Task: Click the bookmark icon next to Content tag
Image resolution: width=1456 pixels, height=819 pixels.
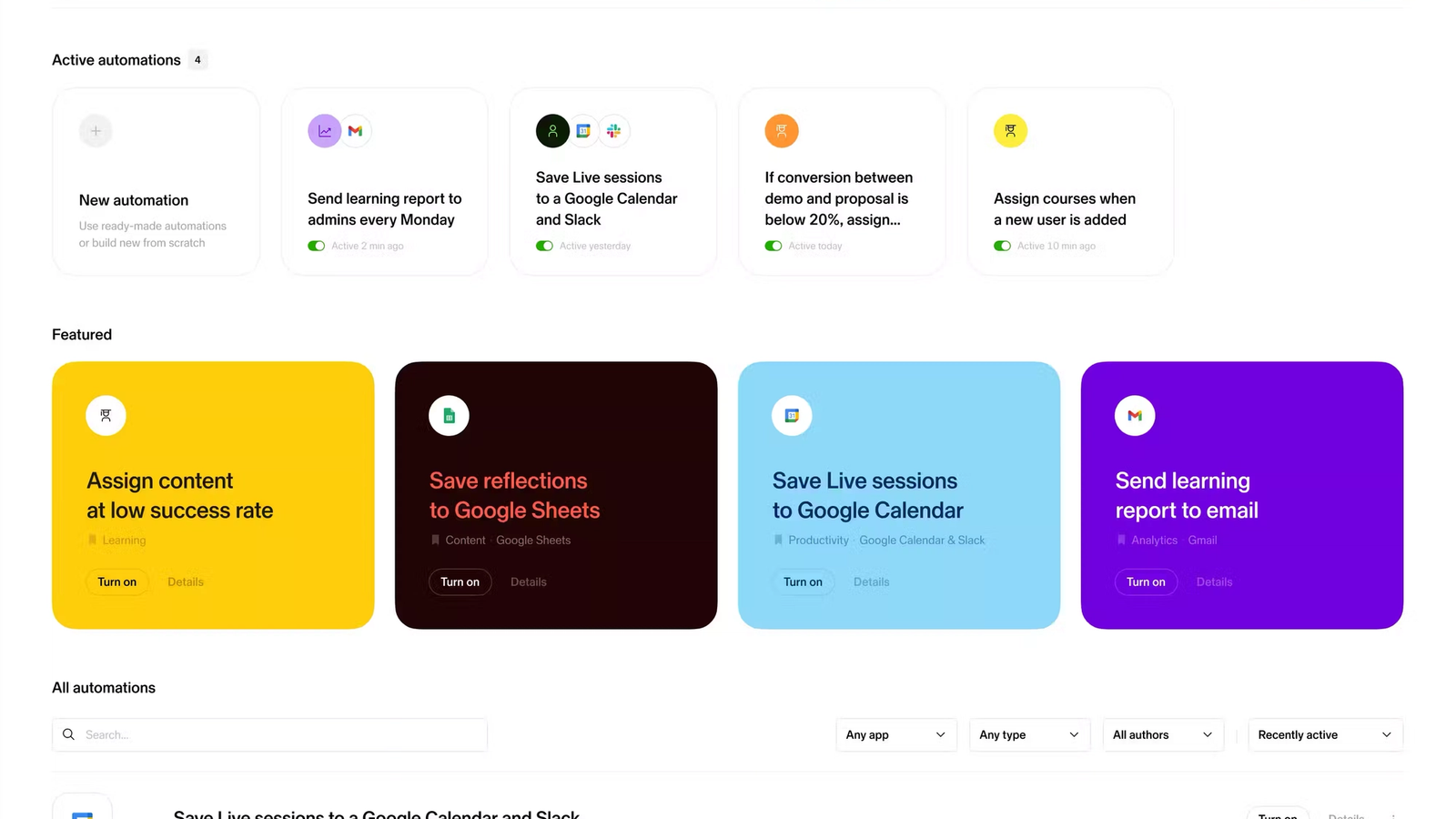Action: [435, 540]
